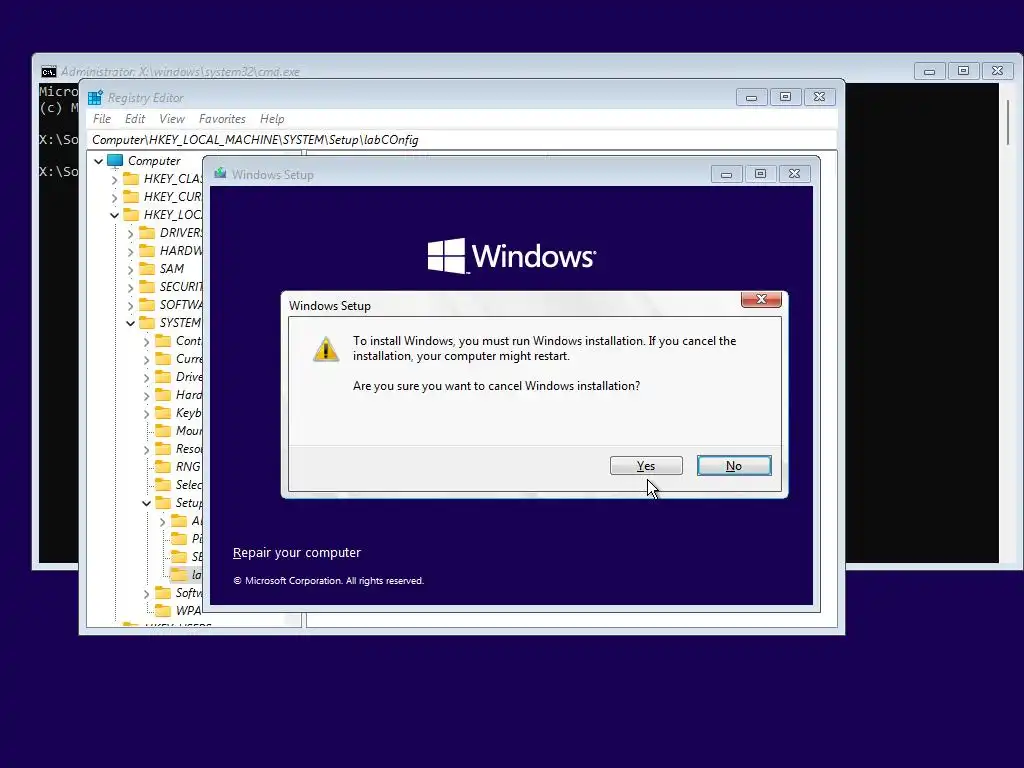1024x768 pixels.
Task: Select the ControlSet folder icon under SYSTEM
Action: 163,340
